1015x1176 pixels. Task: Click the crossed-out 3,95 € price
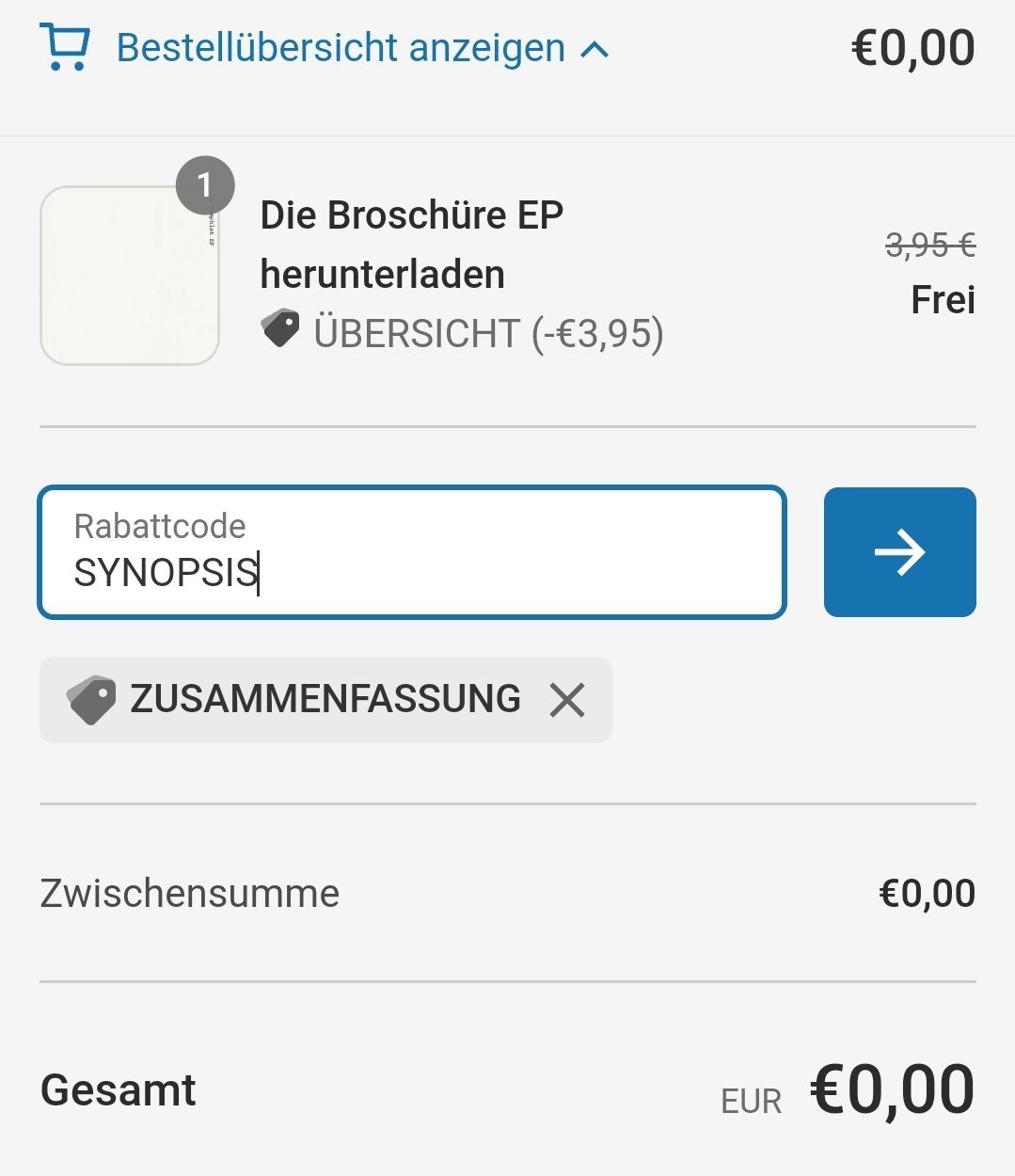coord(930,245)
